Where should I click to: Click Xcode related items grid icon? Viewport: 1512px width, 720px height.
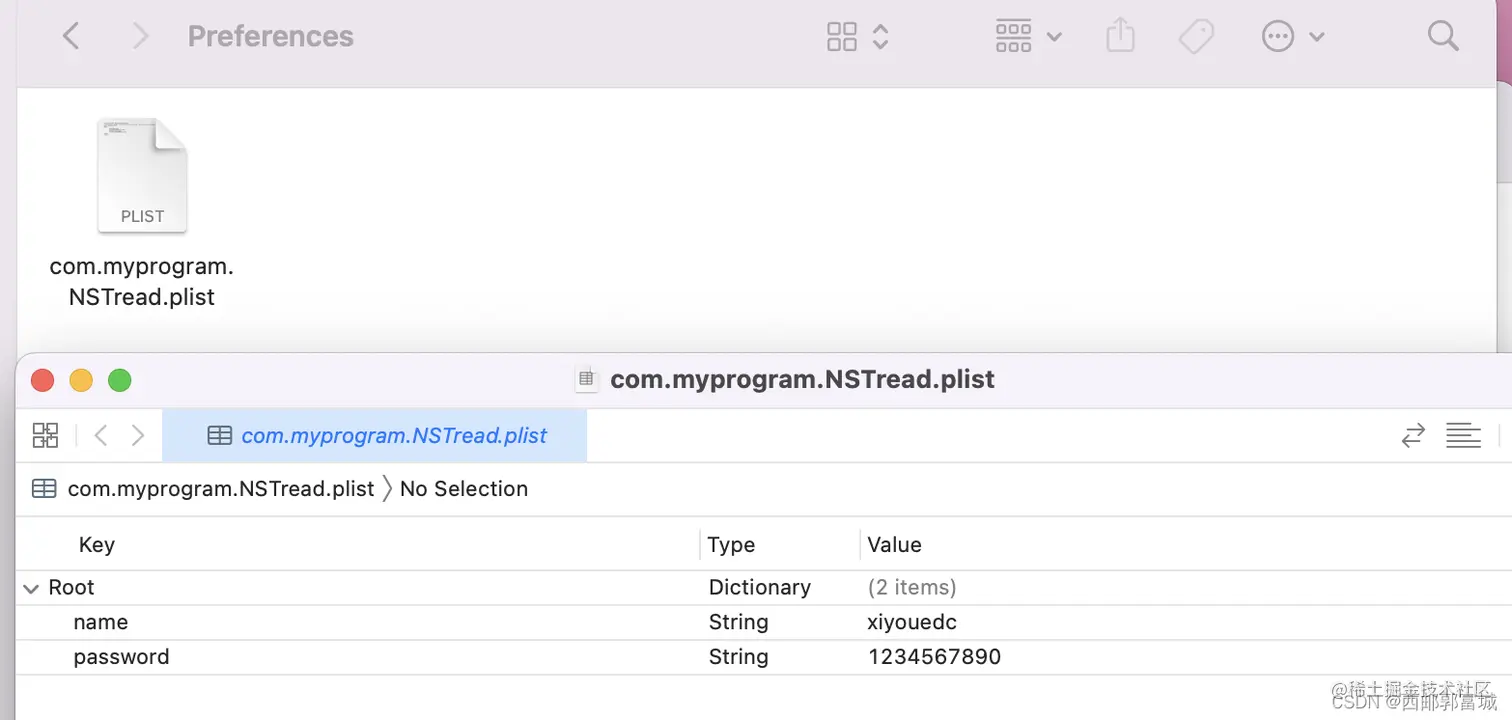[x=46, y=435]
